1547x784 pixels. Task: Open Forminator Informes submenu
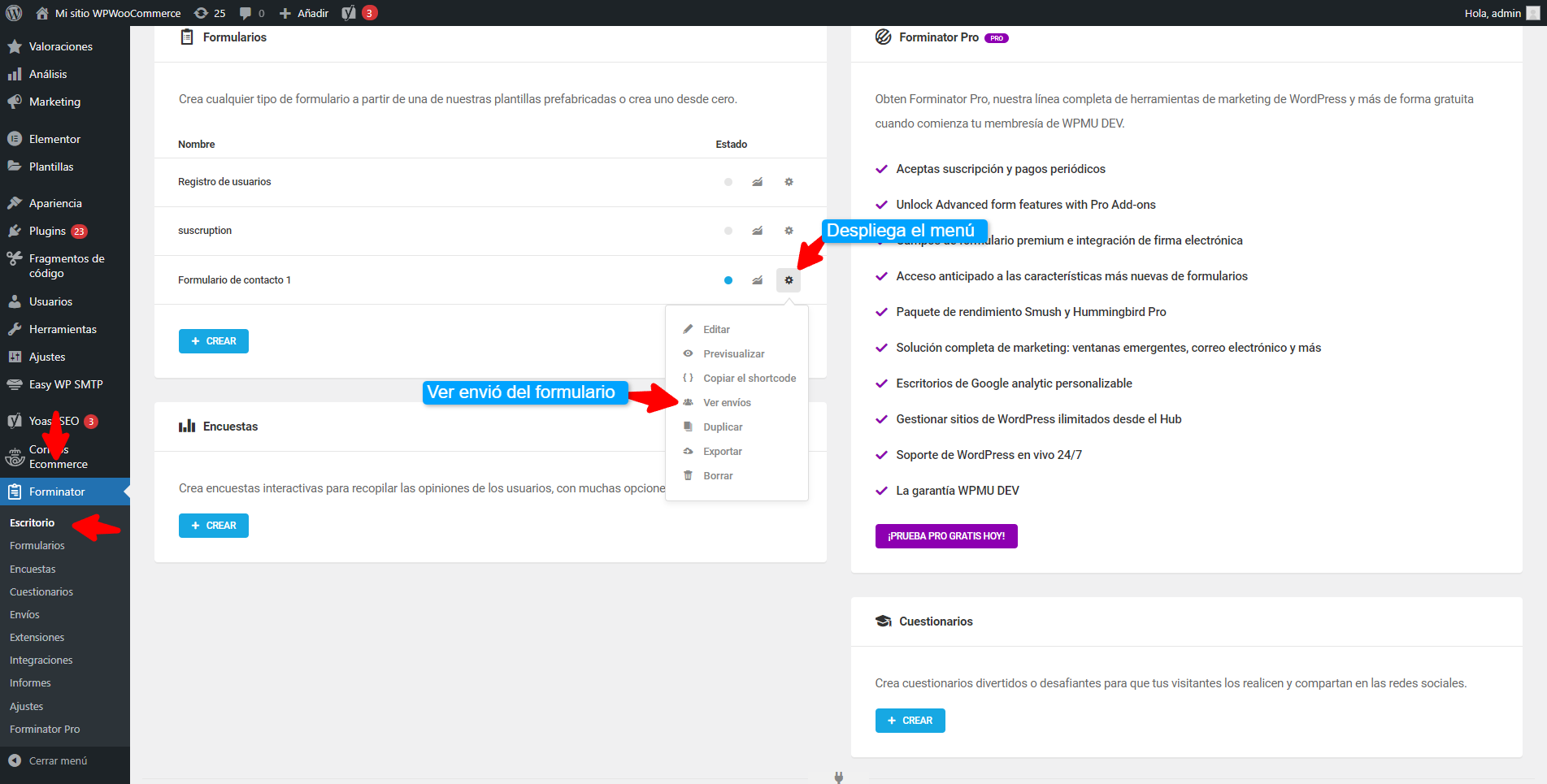pos(30,683)
